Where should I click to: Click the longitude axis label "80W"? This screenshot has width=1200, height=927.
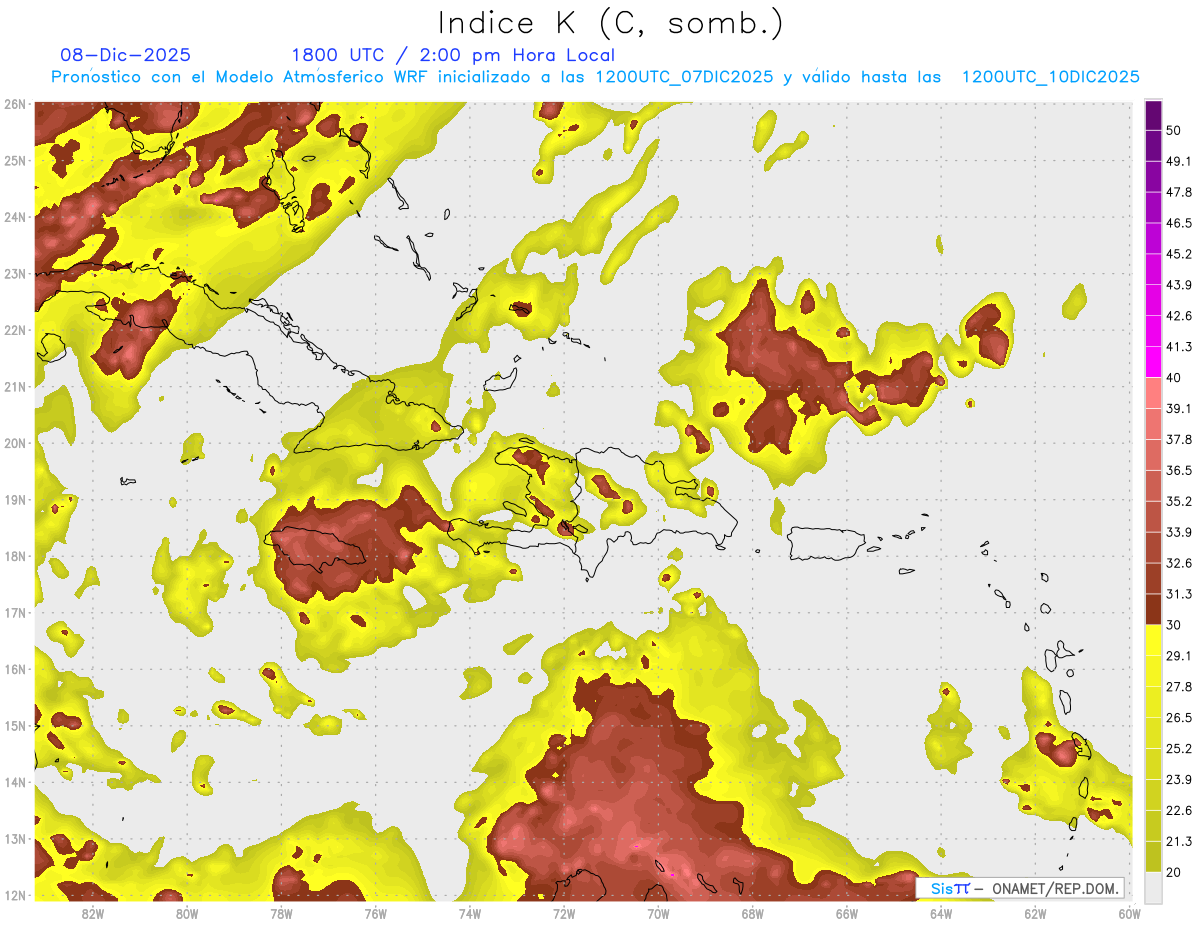tap(186, 914)
